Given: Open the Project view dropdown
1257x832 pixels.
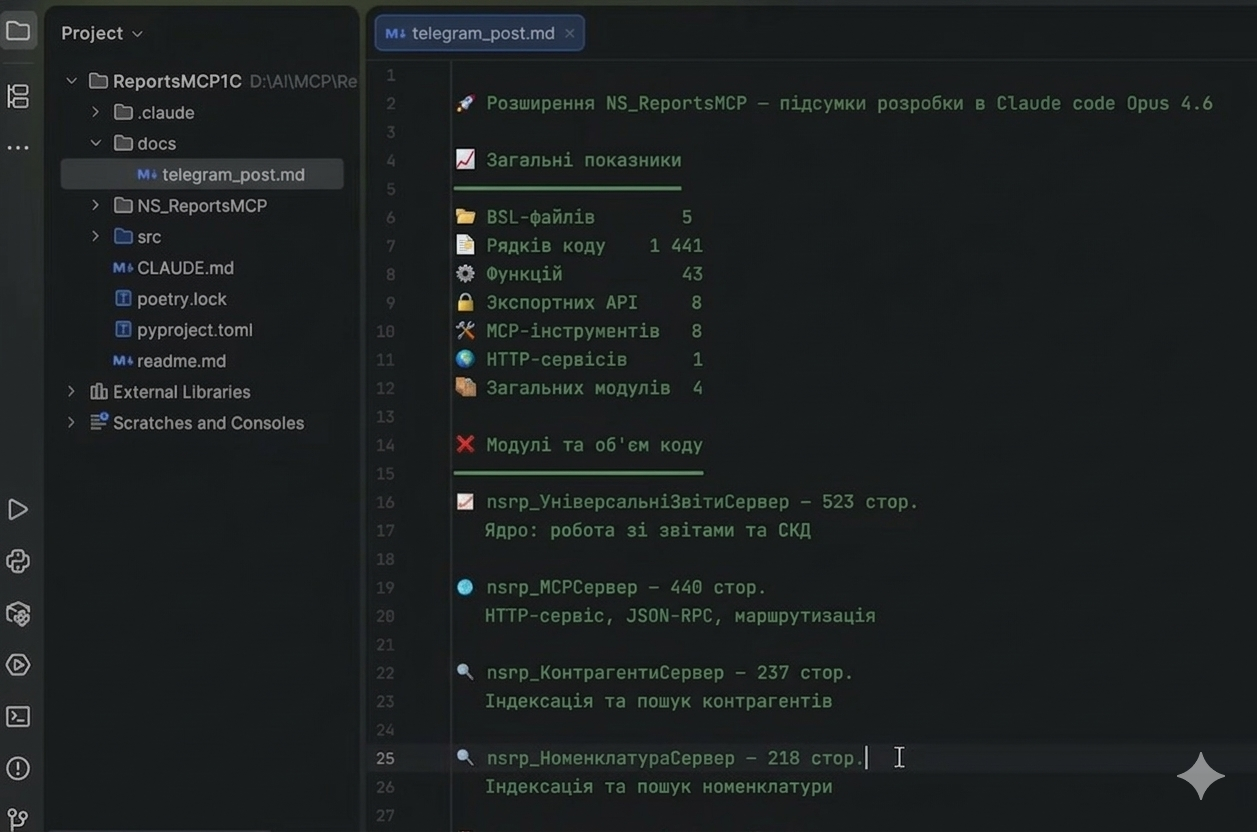Looking at the screenshot, I should 102,33.
